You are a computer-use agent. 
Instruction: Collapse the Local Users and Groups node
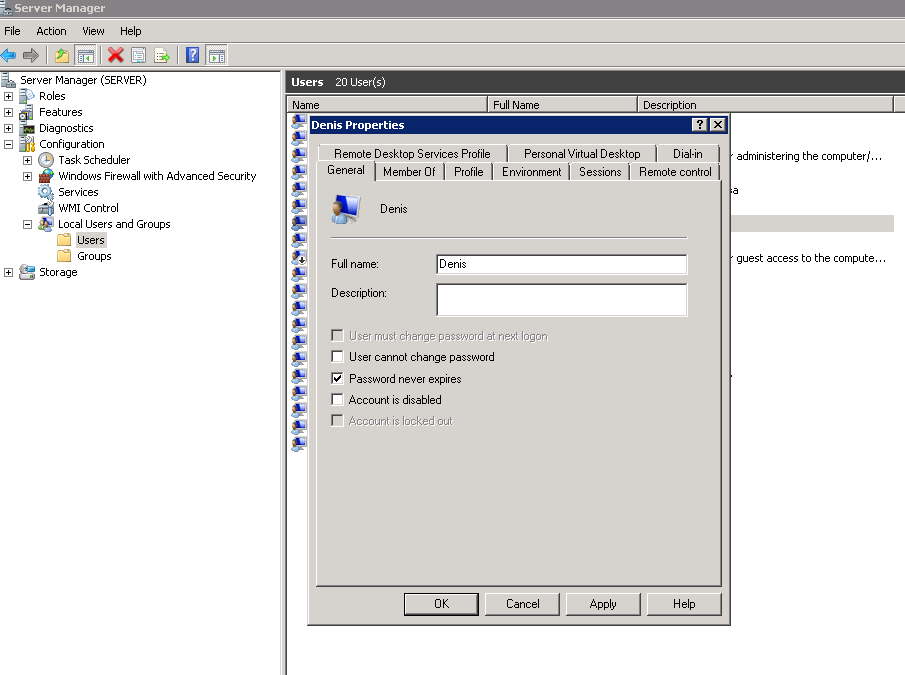tap(27, 224)
